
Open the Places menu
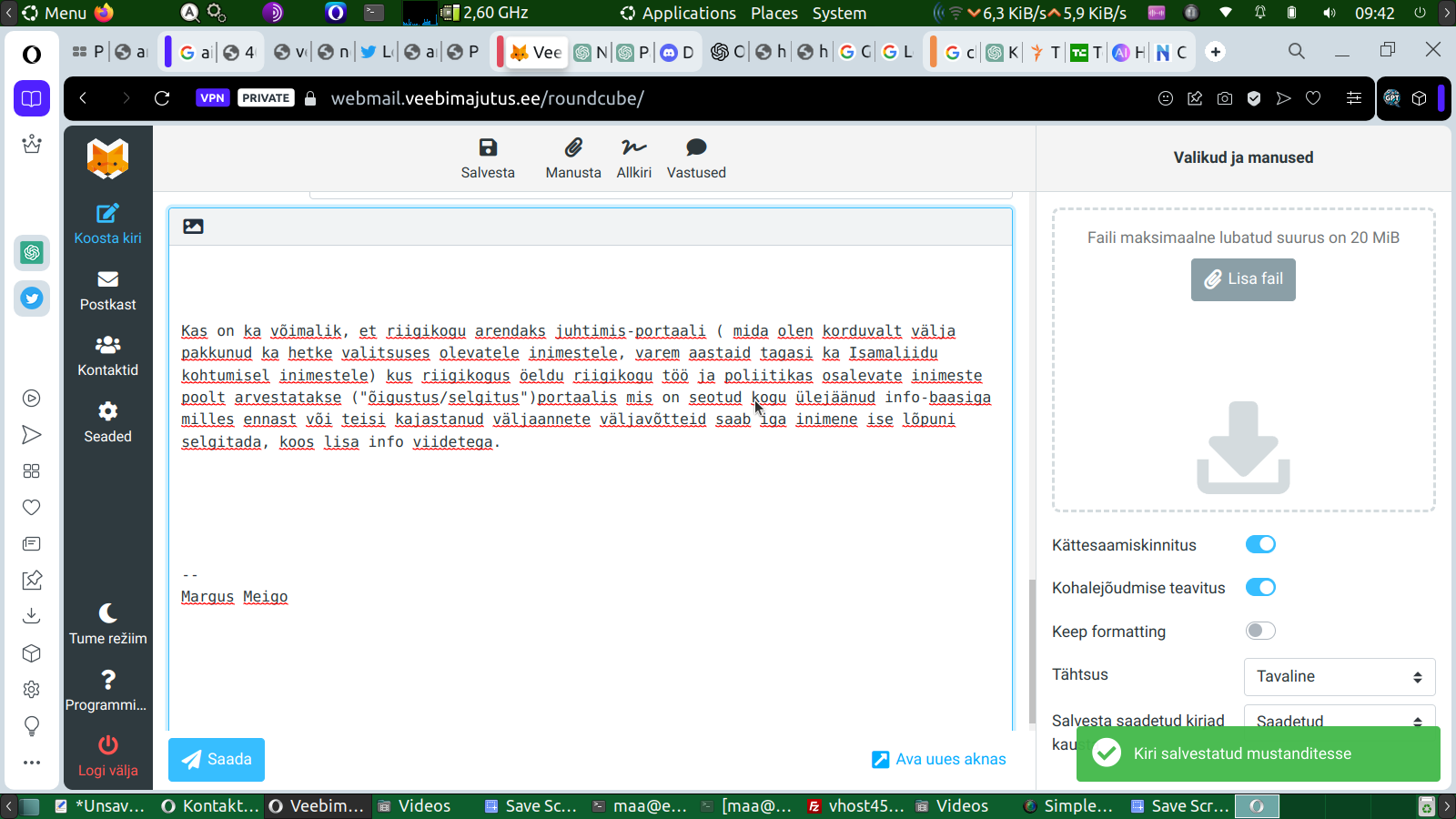click(x=773, y=13)
